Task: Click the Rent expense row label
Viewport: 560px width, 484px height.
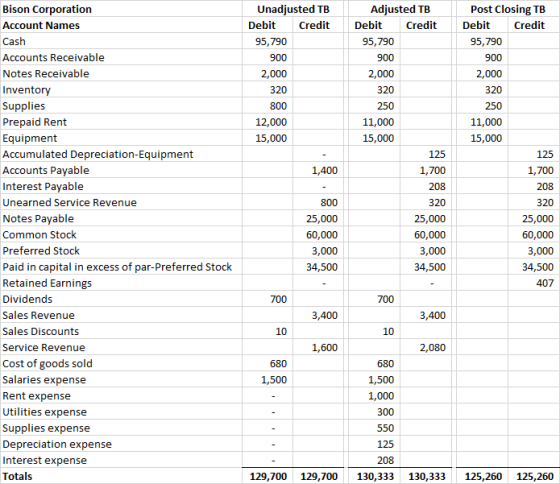Action: (36, 396)
